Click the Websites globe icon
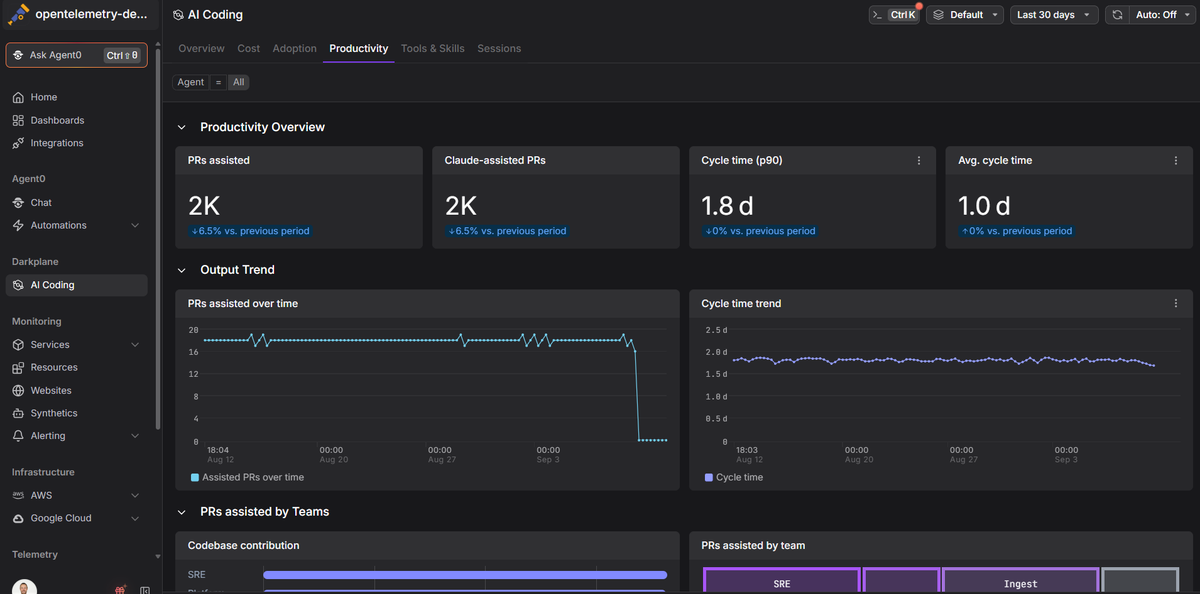Viewport: 1200px width, 594px height. coord(18,390)
